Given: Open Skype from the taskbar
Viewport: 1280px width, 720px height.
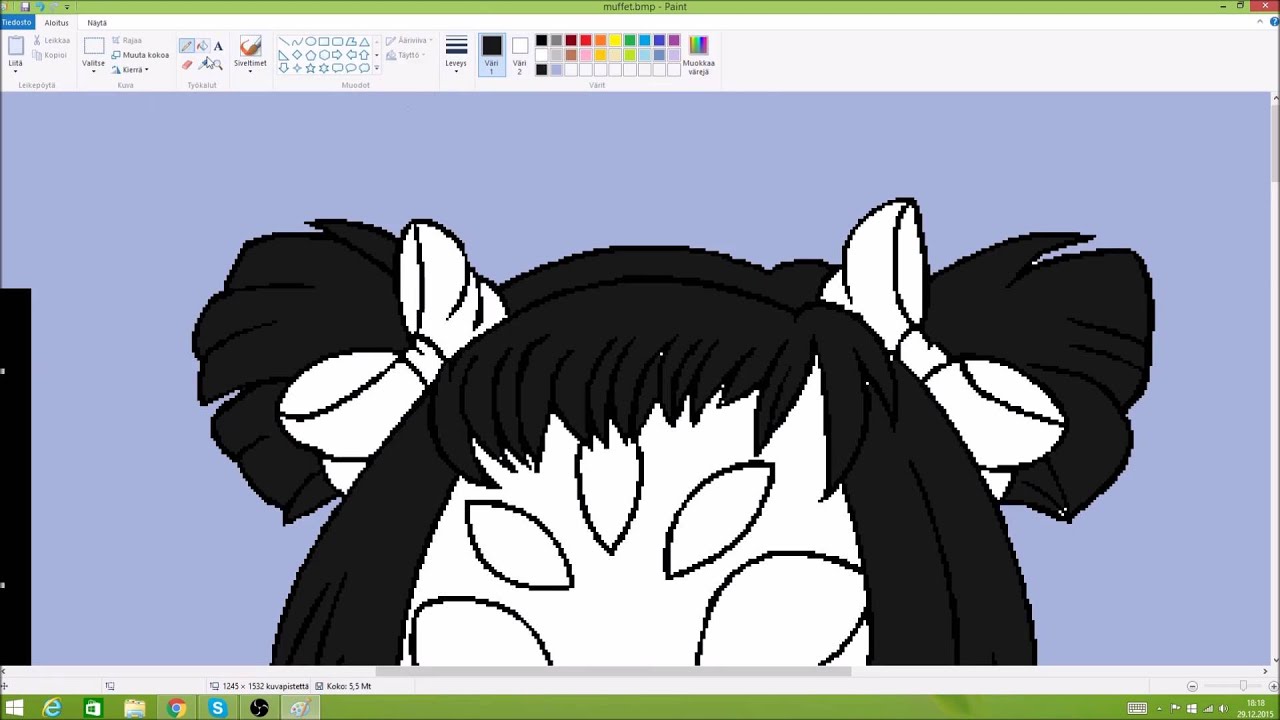Looking at the screenshot, I should (217, 709).
